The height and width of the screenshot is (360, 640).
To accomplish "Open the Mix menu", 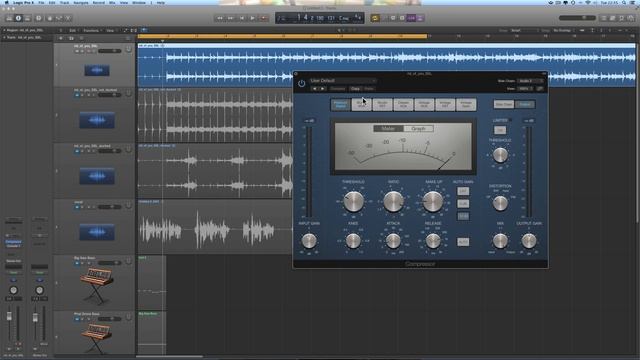I will 112,2.
